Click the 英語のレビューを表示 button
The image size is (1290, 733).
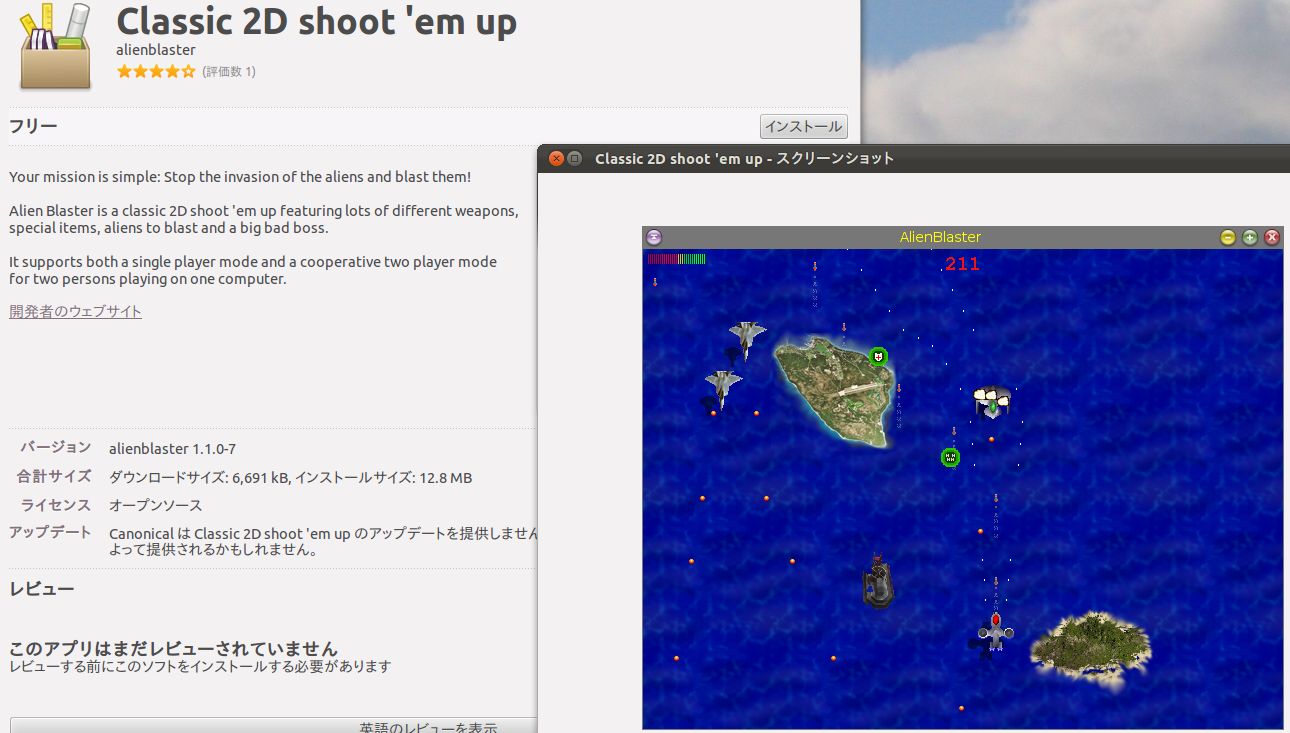428,726
